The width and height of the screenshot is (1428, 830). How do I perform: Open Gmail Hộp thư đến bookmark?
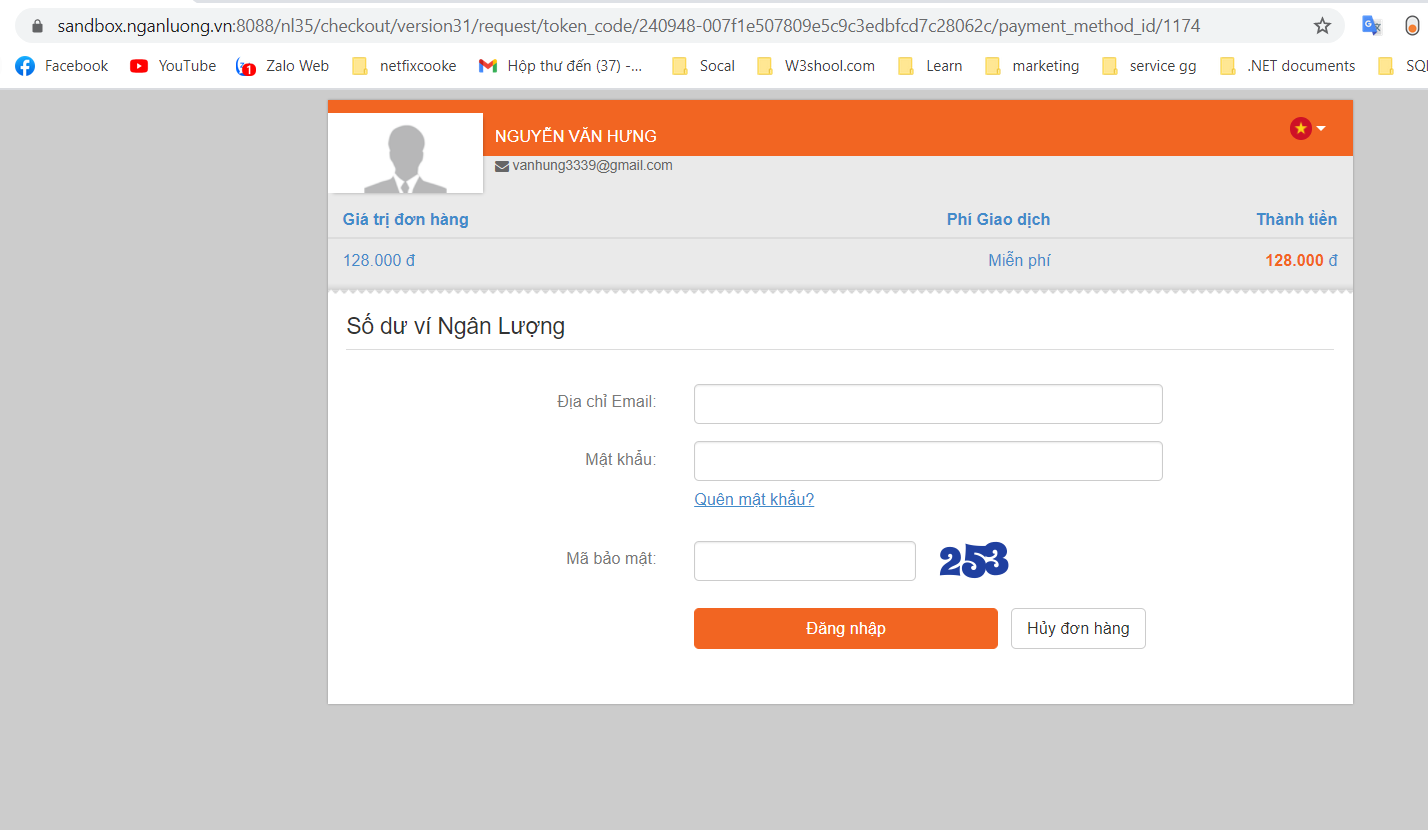tap(561, 66)
